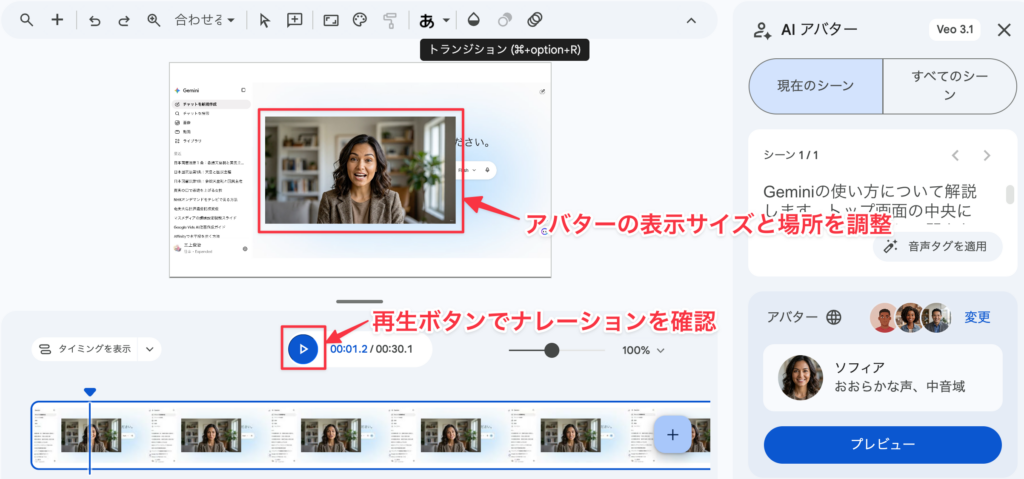Image resolution: width=1024 pixels, height=479 pixels.
Task: Add a scene with the timeline plus button
Action: pyautogui.click(x=673, y=435)
